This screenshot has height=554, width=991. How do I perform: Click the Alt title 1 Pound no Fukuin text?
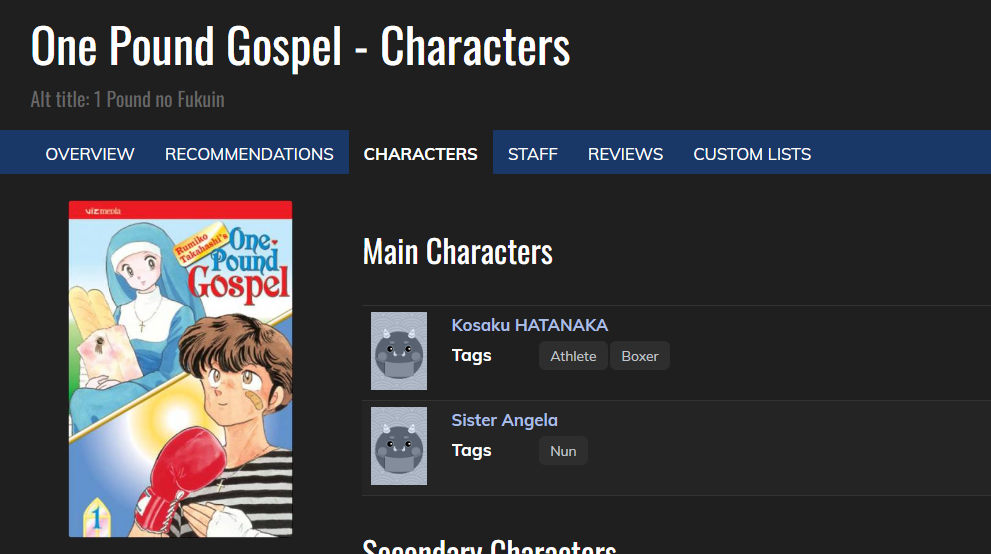pyautogui.click(x=128, y=99)
